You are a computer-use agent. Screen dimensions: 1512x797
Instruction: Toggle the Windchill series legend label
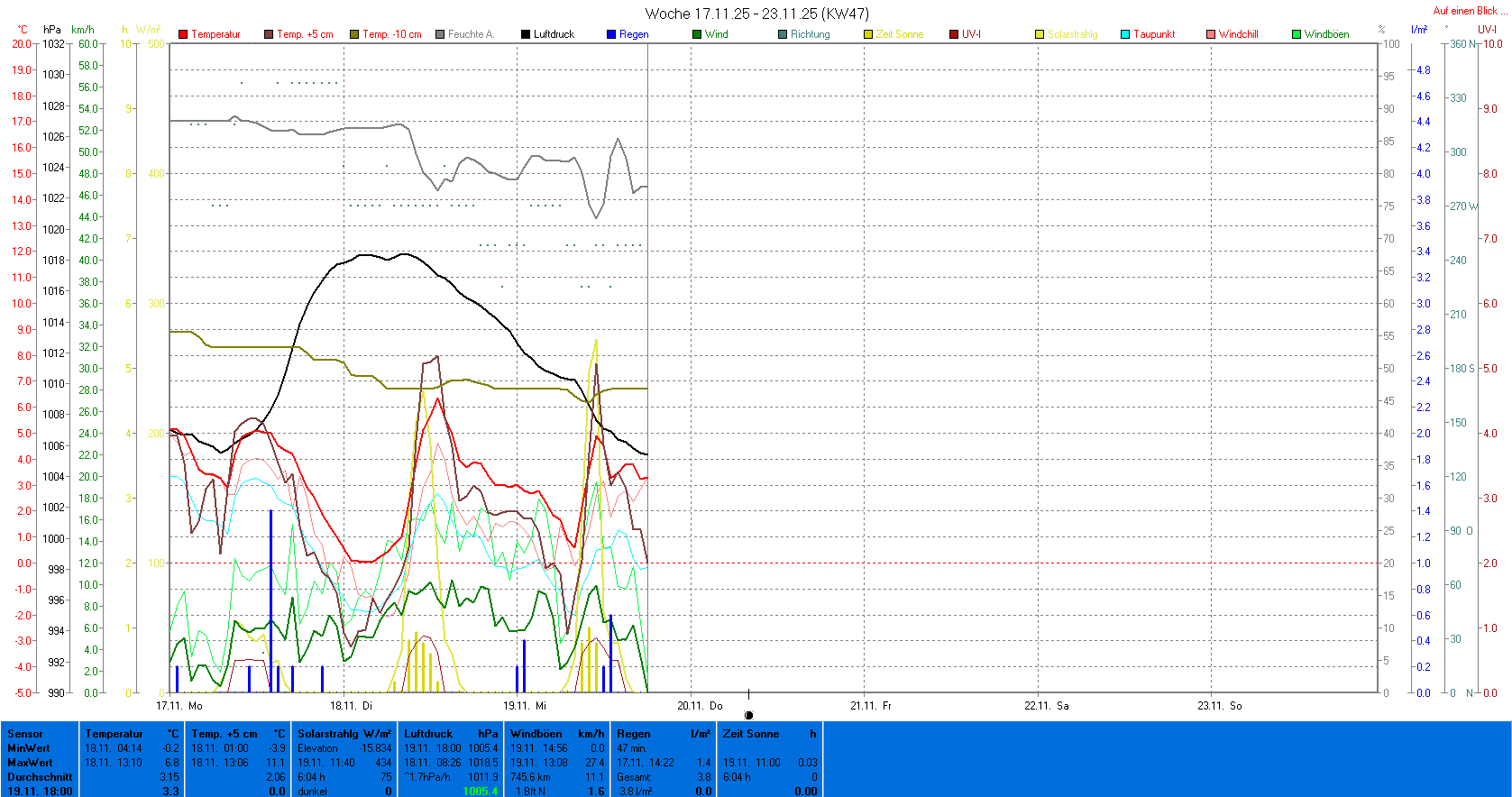pyautogui.click(x=1238, y=34)
